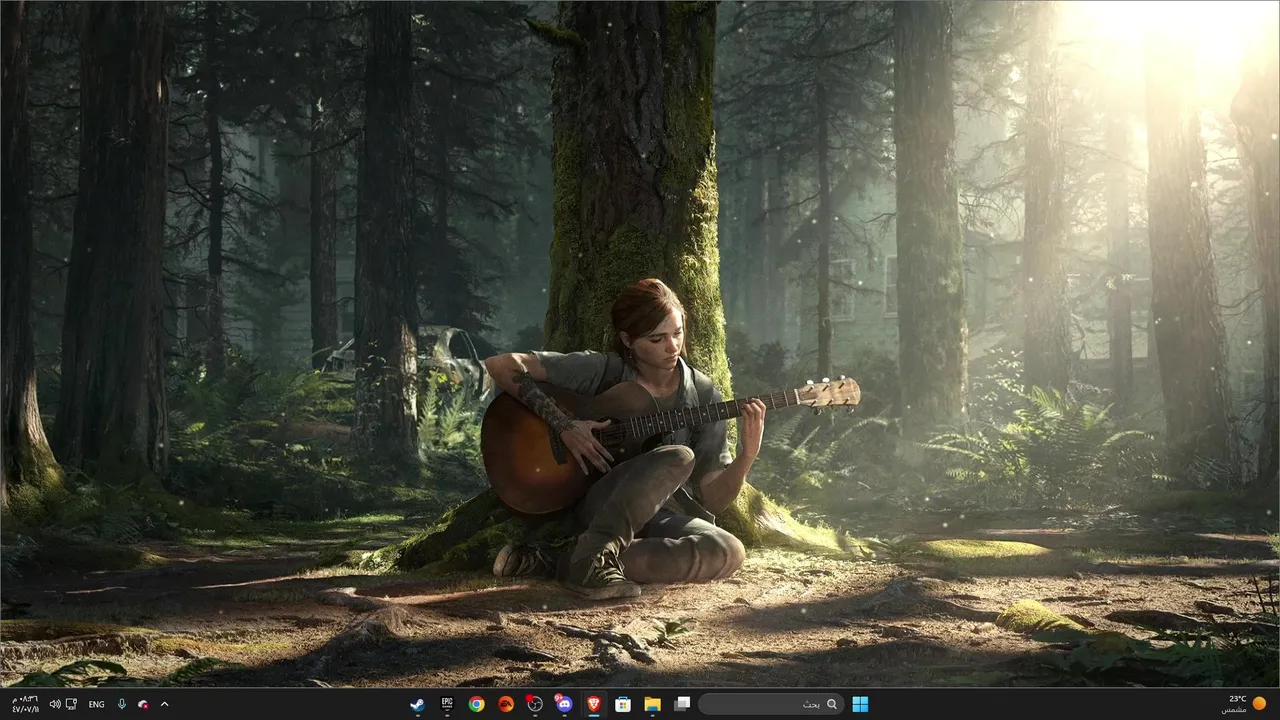The height and width of the screenshot is (720, 1280).
Task: Open Discord from the taskbar
Action: point(564,704)
